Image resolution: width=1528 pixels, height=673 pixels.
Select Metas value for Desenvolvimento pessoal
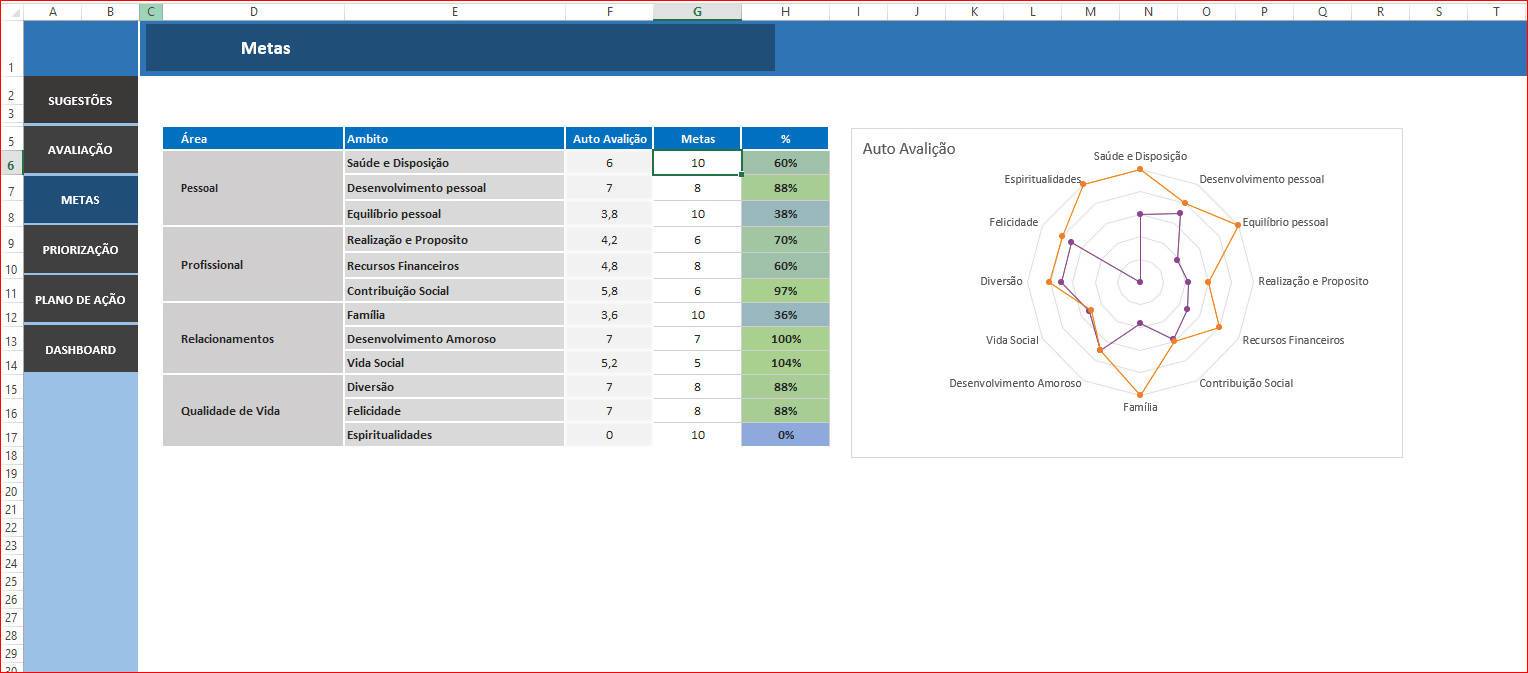[x=697, y=188]
